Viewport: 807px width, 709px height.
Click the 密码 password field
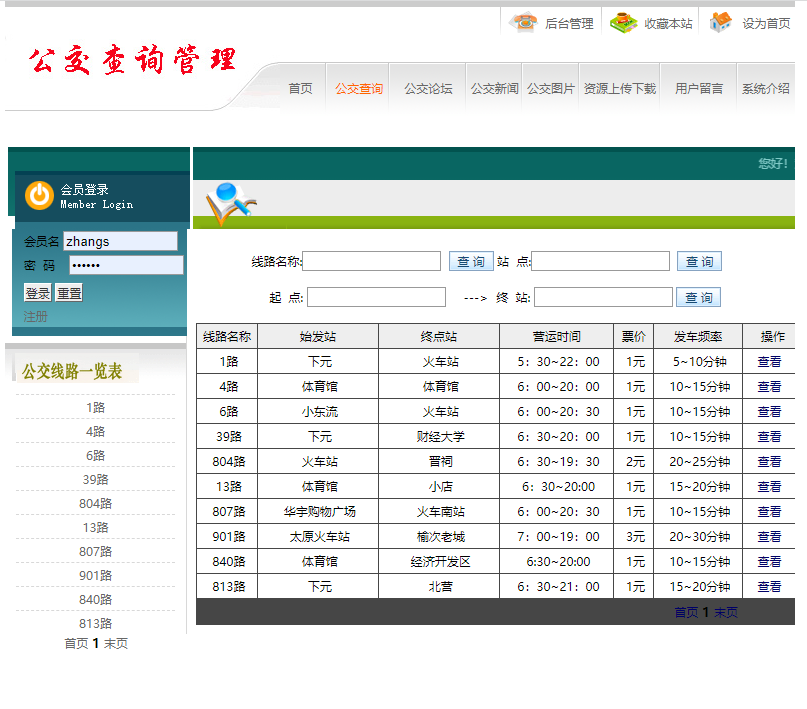126,265
